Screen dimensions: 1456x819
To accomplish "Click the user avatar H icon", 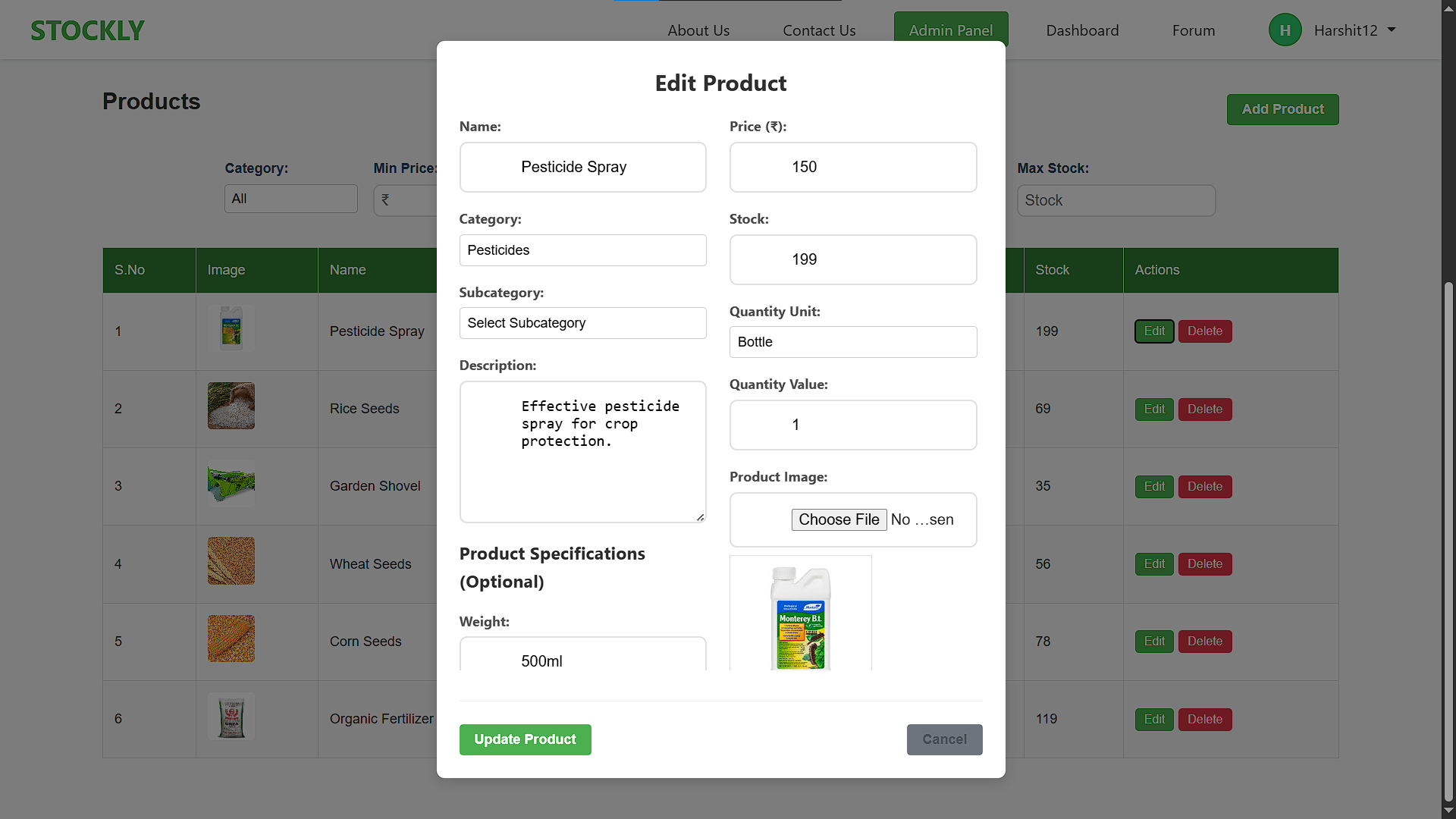I will pyautogui.click(x=1285, y=30).
